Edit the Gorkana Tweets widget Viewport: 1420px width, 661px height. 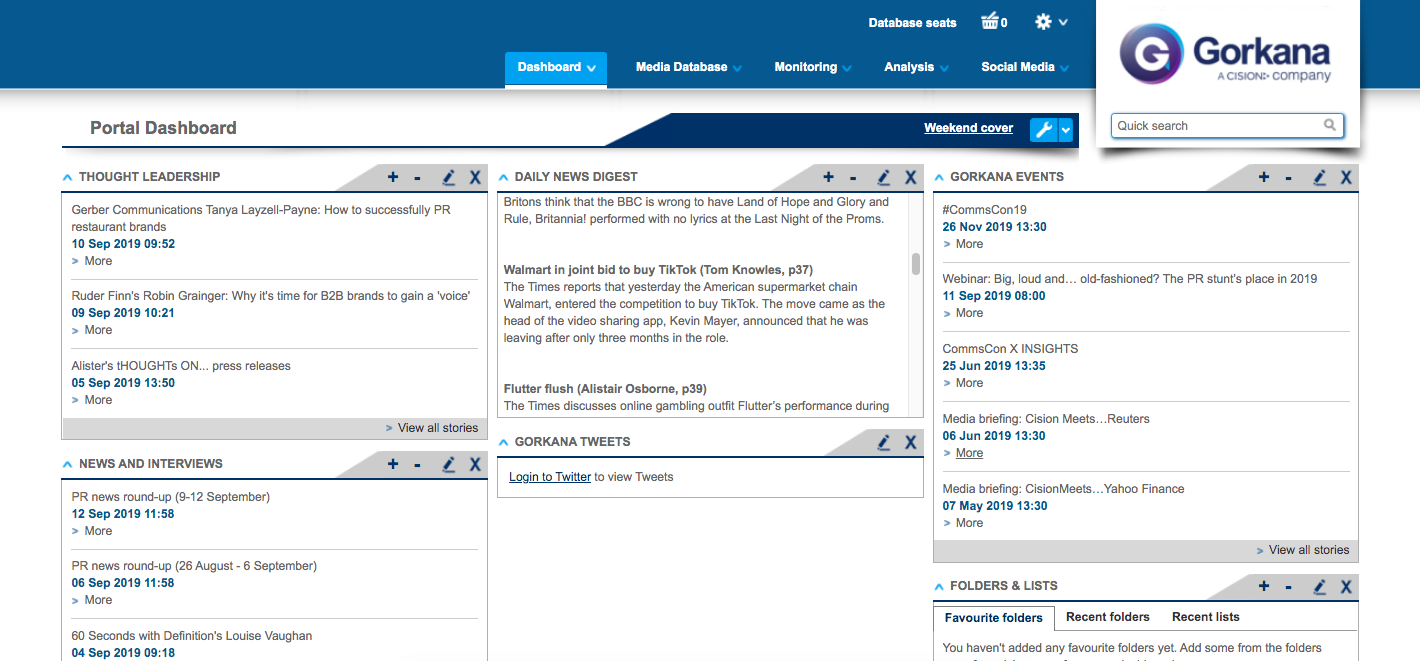[x=884, y=442]
